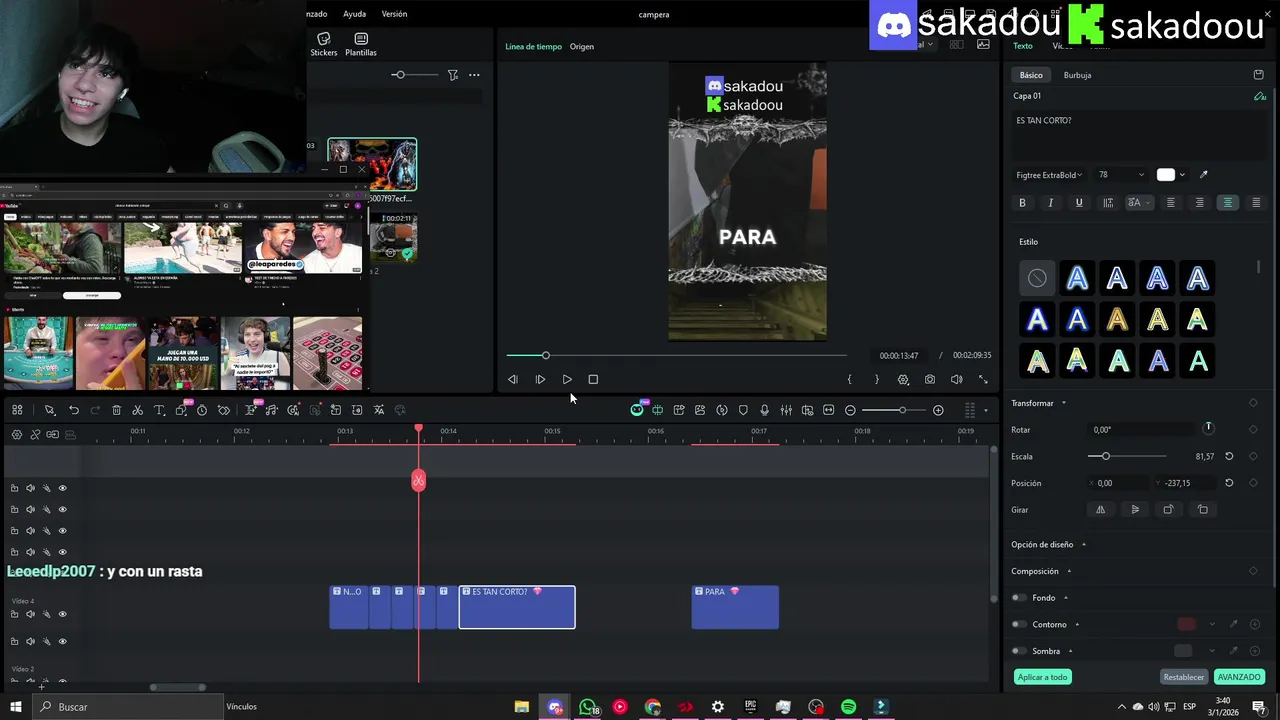1280x720 pixels.
Task: Open the filter icon in media panel
Action: (x=453, y=75)
